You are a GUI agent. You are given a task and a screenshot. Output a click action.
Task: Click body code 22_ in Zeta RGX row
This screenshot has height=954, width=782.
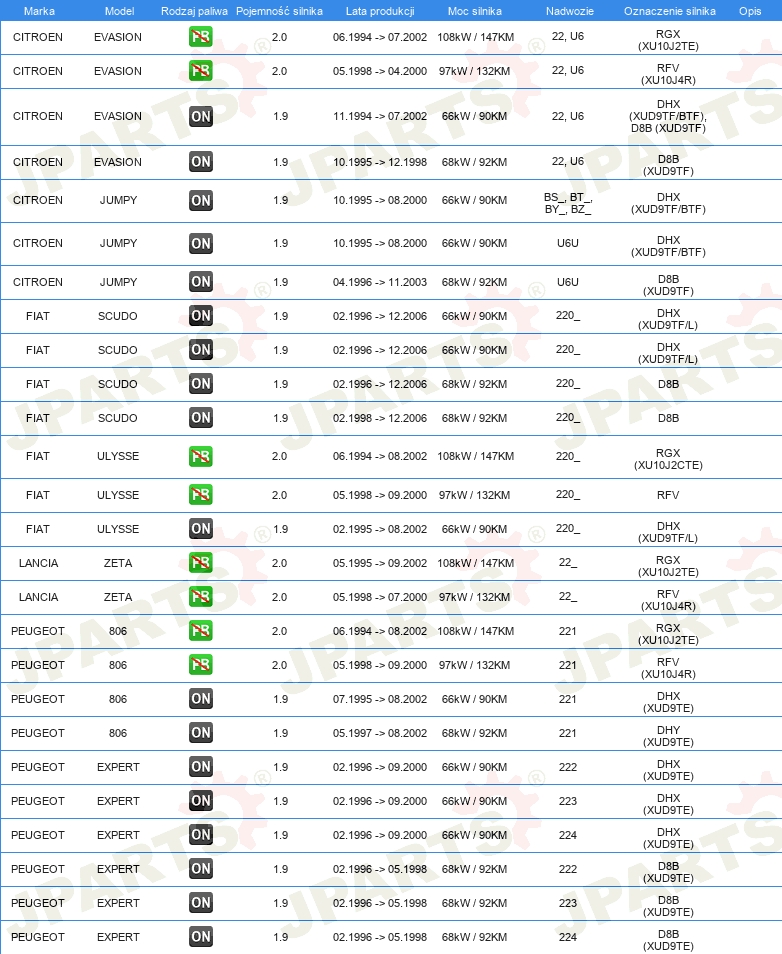(x=568, y=563)
